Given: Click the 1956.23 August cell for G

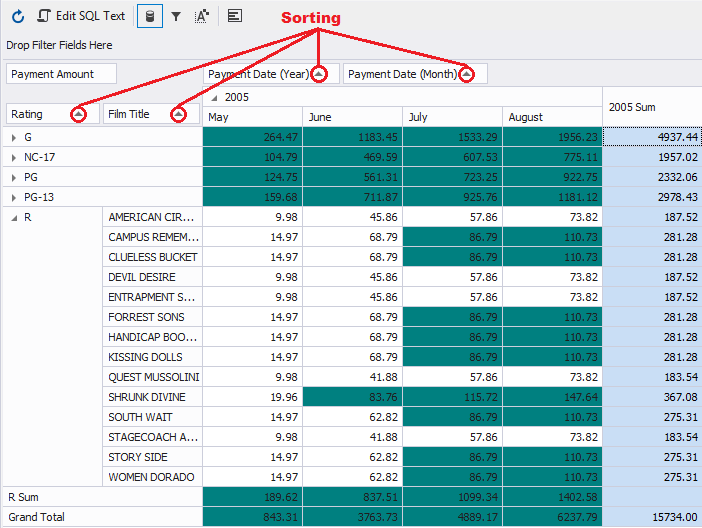Looking at the screenshot, I should 552,137.
